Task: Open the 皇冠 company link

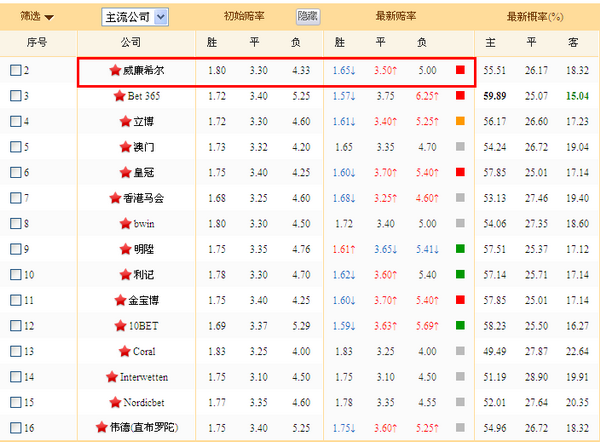Action: [x=144, y=172]
